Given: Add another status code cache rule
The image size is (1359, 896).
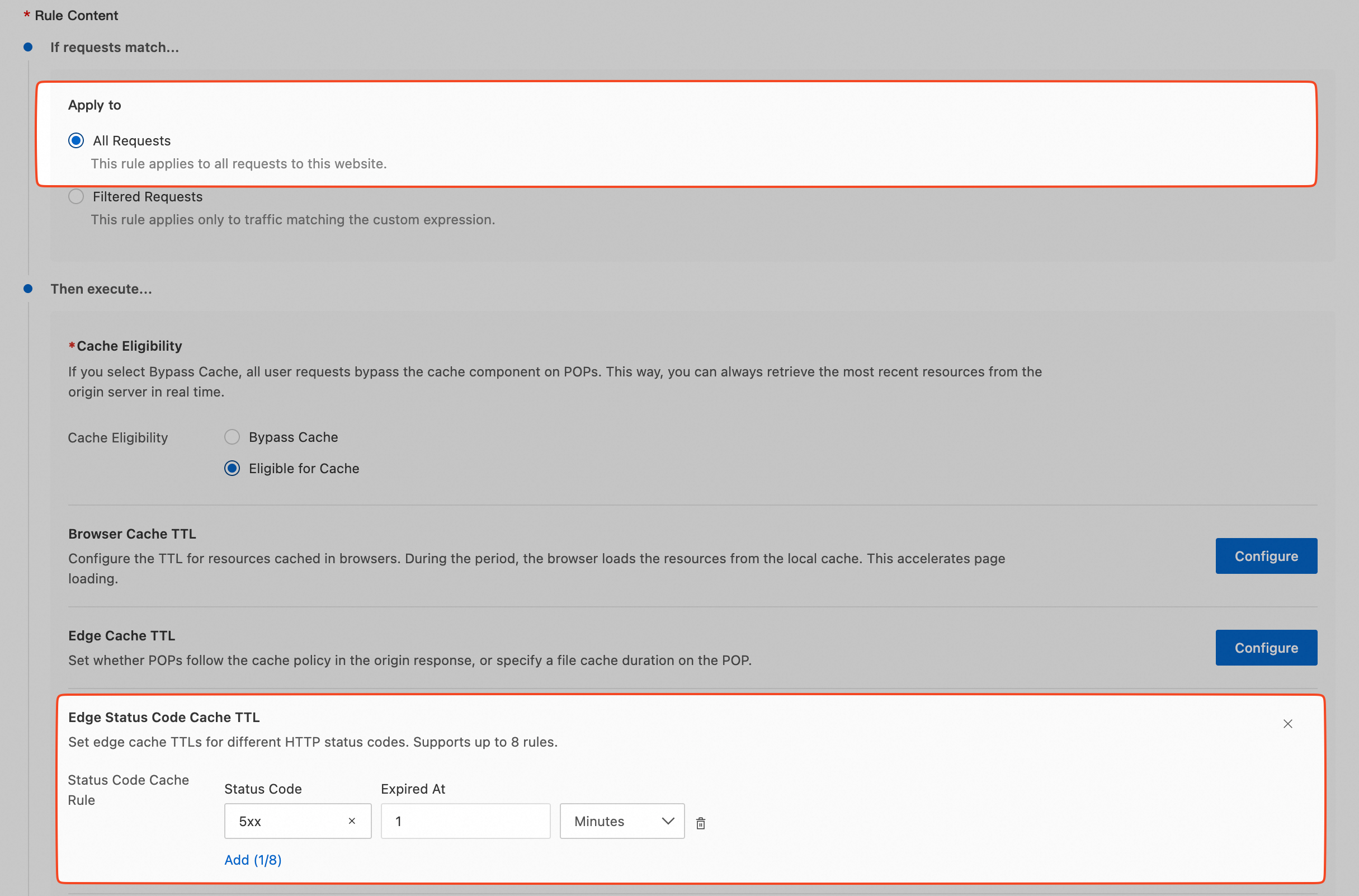Looking at the screenshot, I should 253,860.
